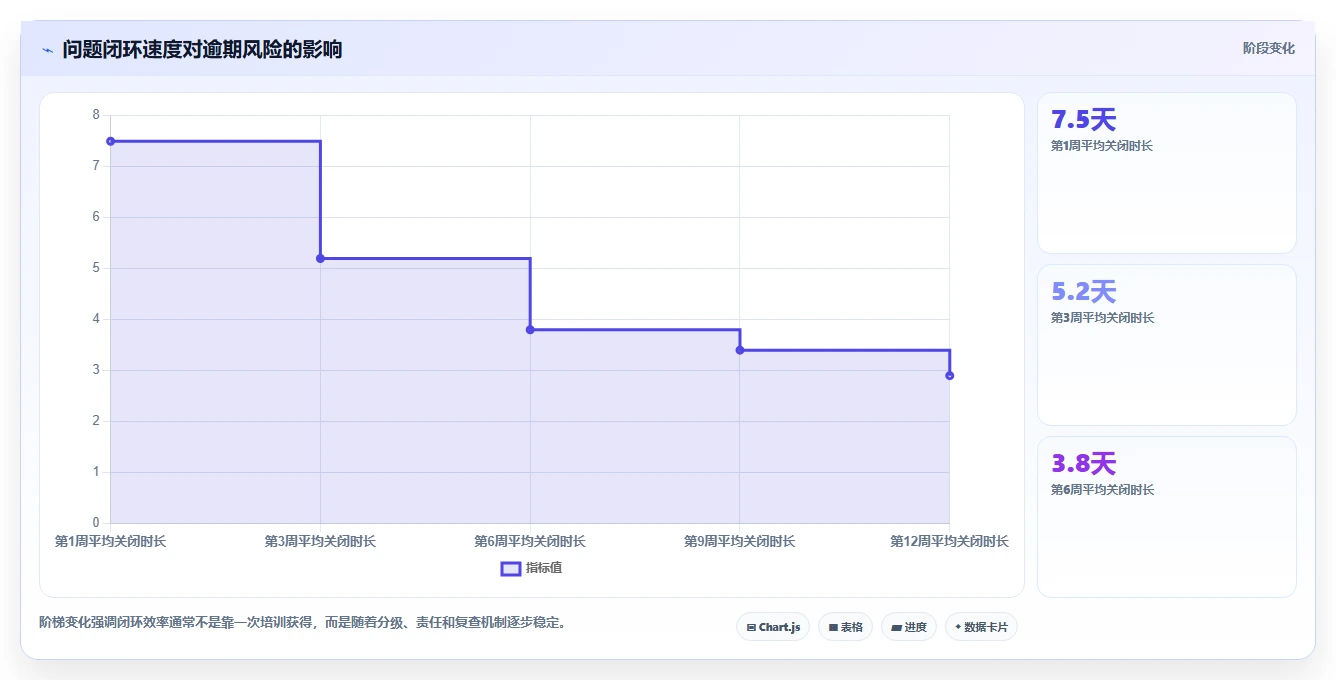Select the Chart.js tag

click(x=773, y=627)
